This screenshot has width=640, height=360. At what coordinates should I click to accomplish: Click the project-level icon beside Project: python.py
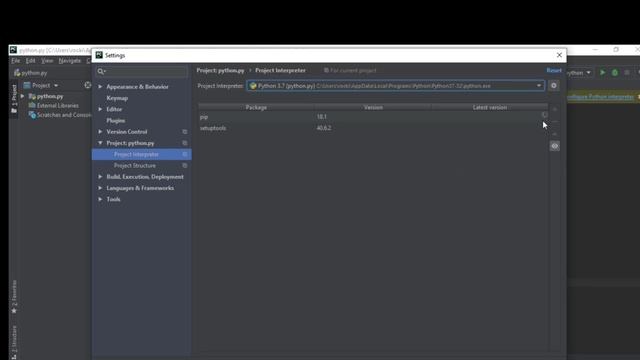coord(185,143)
